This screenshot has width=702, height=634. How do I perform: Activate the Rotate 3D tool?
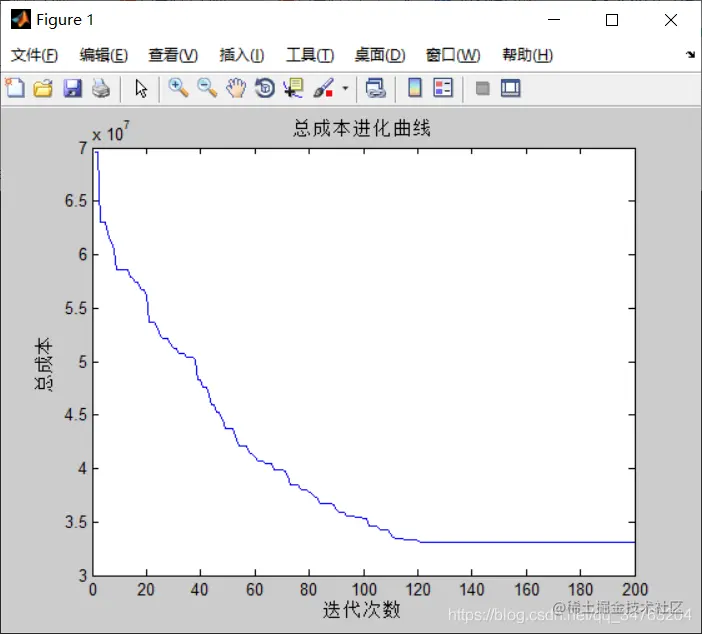coord(265,88)
